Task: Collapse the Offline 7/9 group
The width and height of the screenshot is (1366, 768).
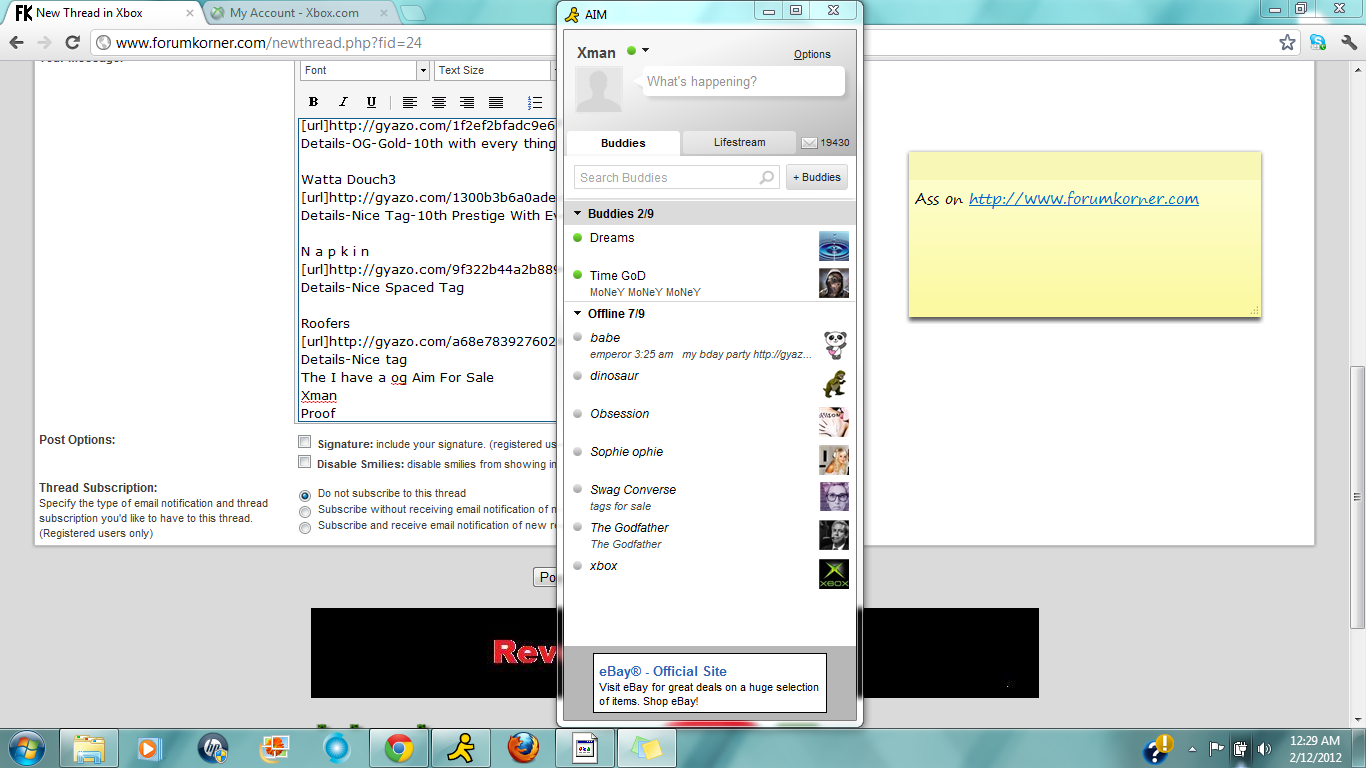Action: (578, 314)
